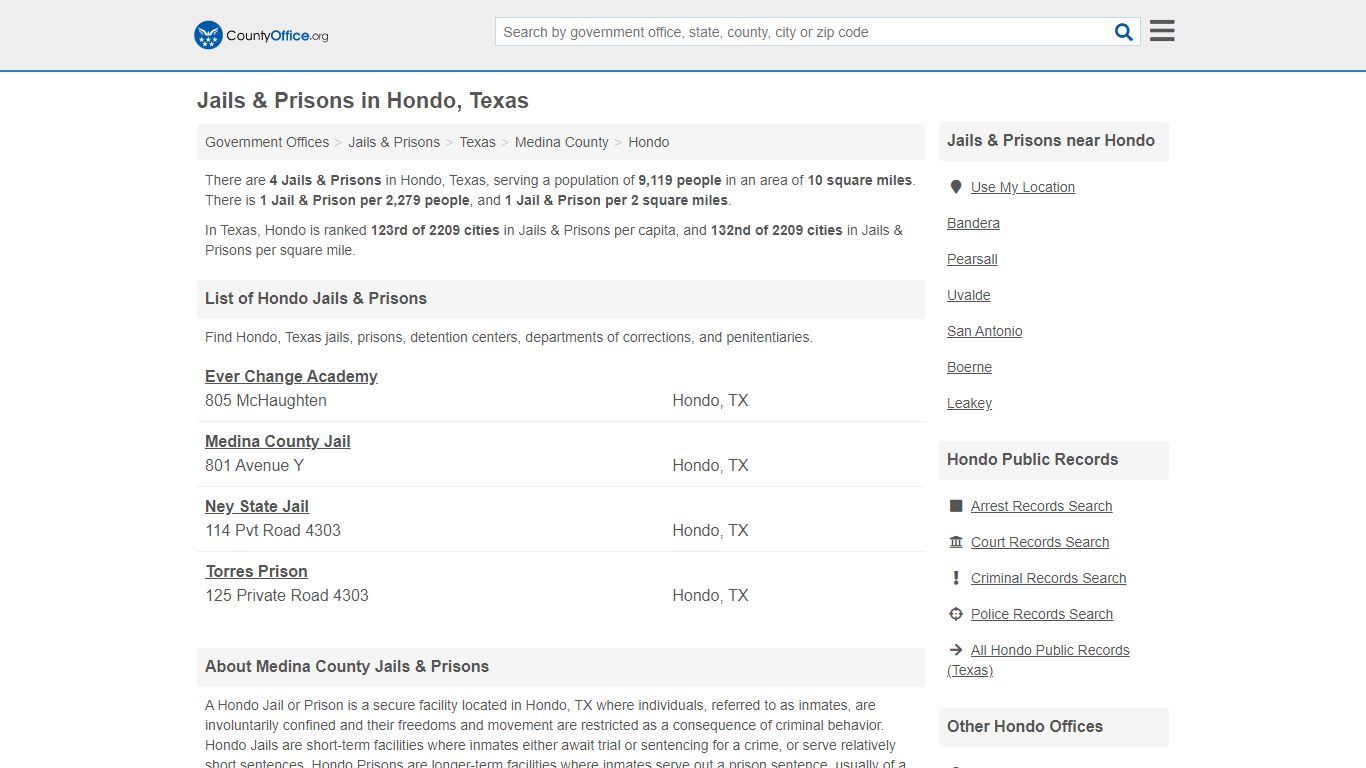Open Boerne nearby jails
Image resolution: width=1366 pixels, height=768 pixels.
[x=969, y=367]
